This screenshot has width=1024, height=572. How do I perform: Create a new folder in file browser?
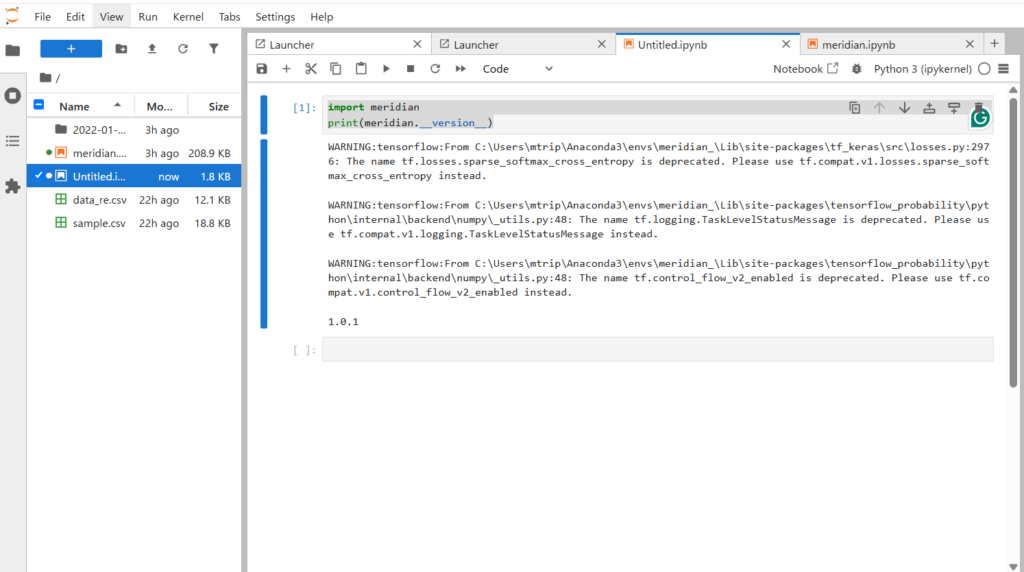(x=121, y=49)
